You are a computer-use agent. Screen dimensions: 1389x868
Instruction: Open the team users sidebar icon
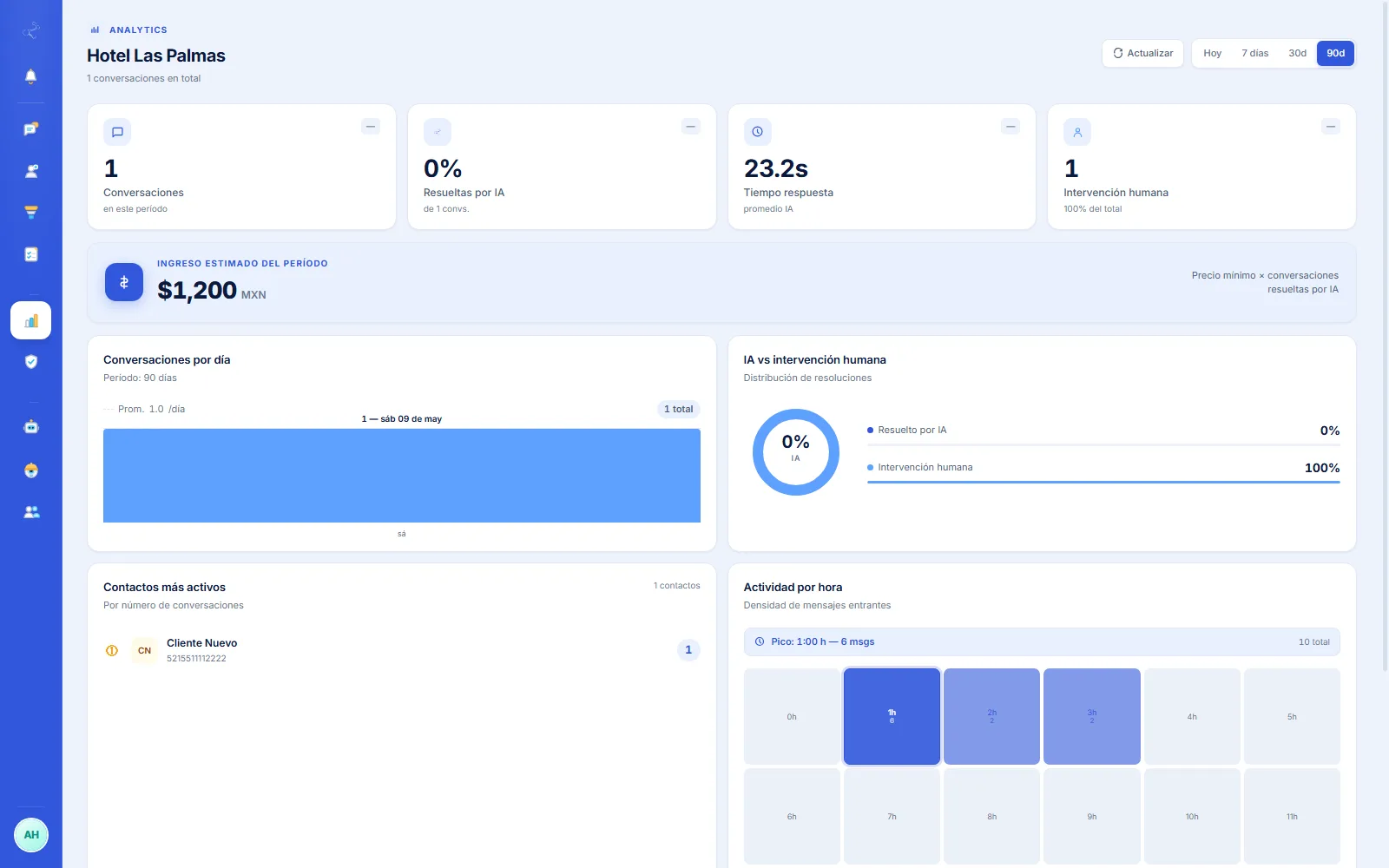30,512
